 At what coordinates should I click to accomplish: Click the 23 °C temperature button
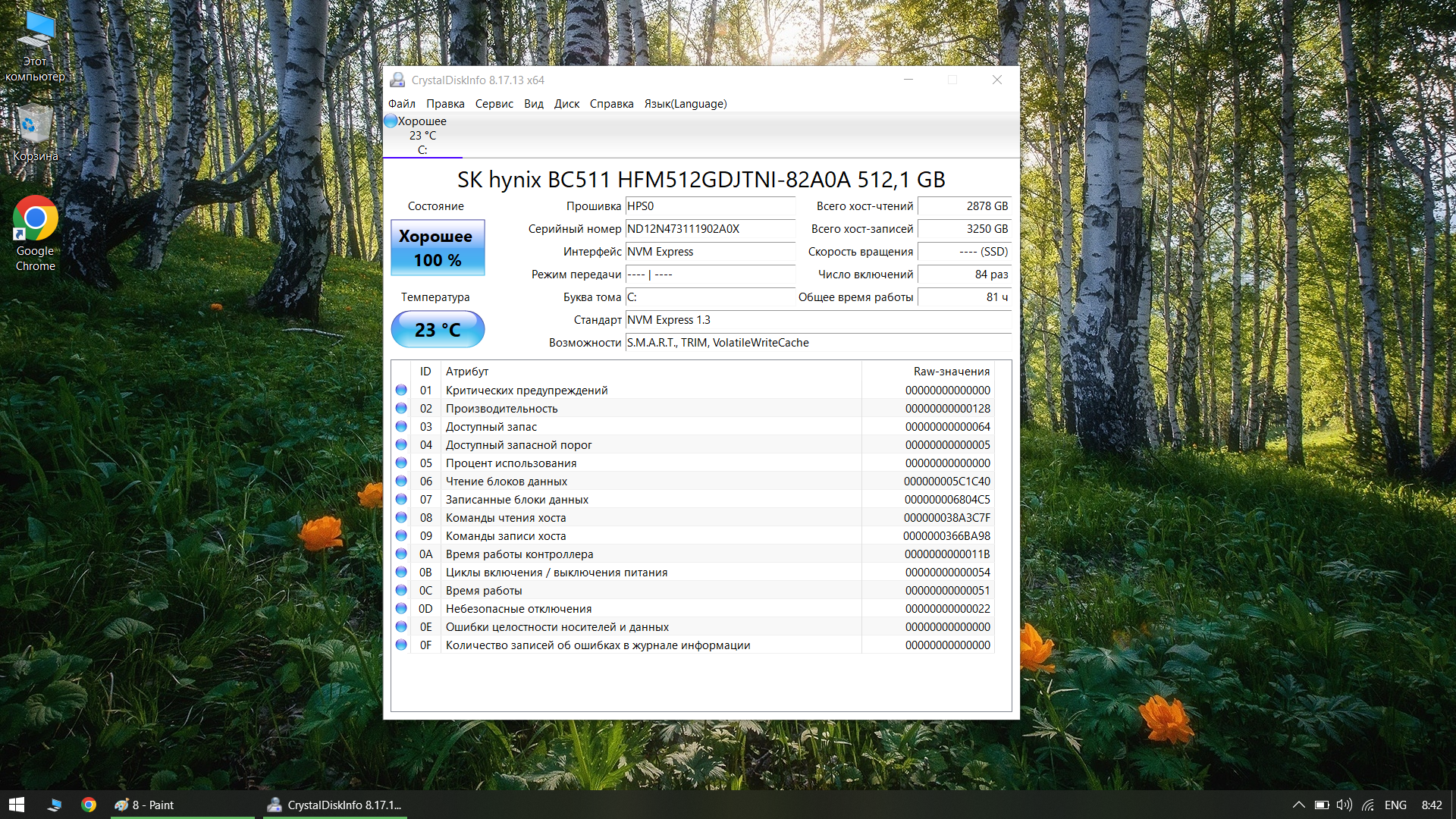438,330
